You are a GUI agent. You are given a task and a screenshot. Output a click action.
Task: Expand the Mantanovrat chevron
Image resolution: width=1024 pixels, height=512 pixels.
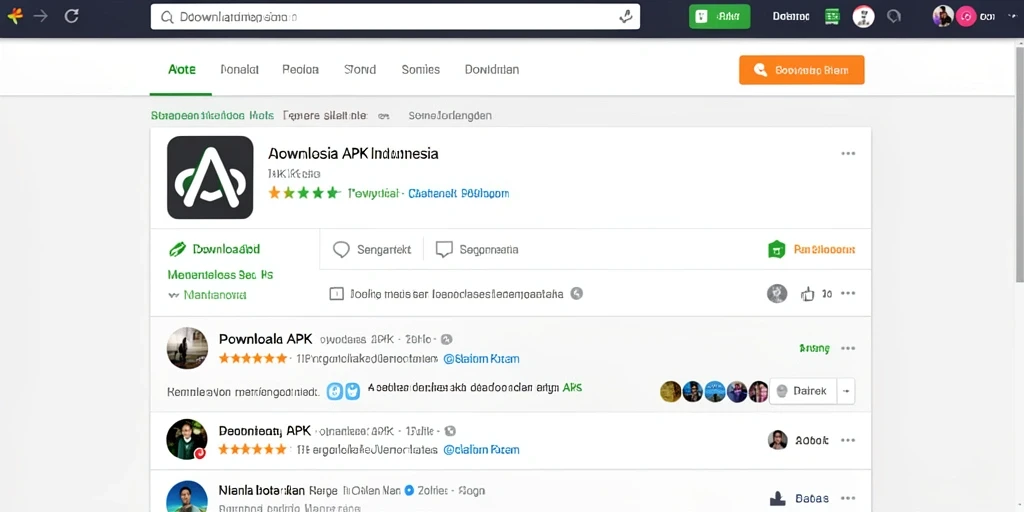point(173,295)
